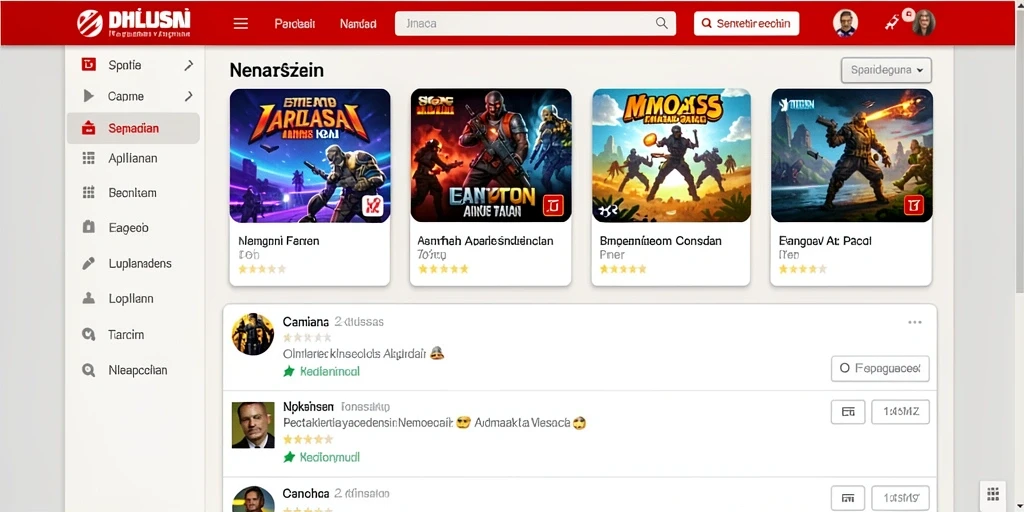The height and width of the screenshot is (512, 1024).
Task: Click the red badge on Aamhah Aparle art
Action: pos(552,206)
